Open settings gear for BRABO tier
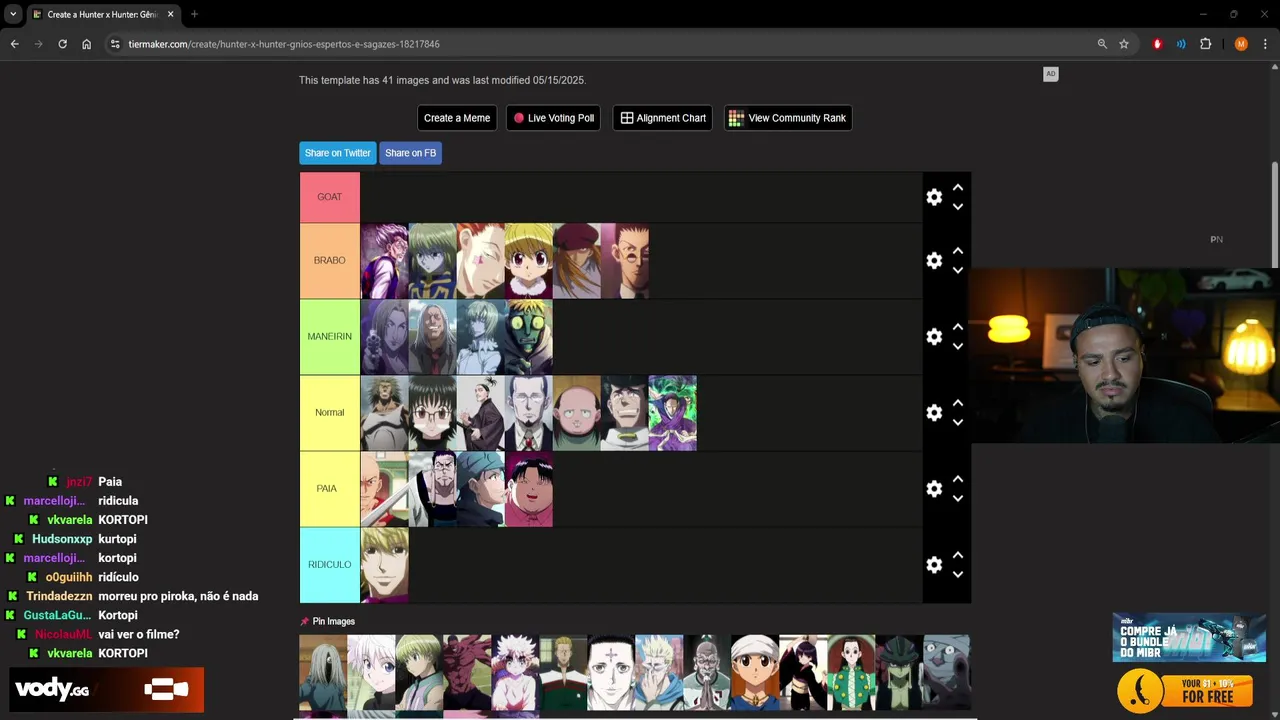 [x=934, y=261]
